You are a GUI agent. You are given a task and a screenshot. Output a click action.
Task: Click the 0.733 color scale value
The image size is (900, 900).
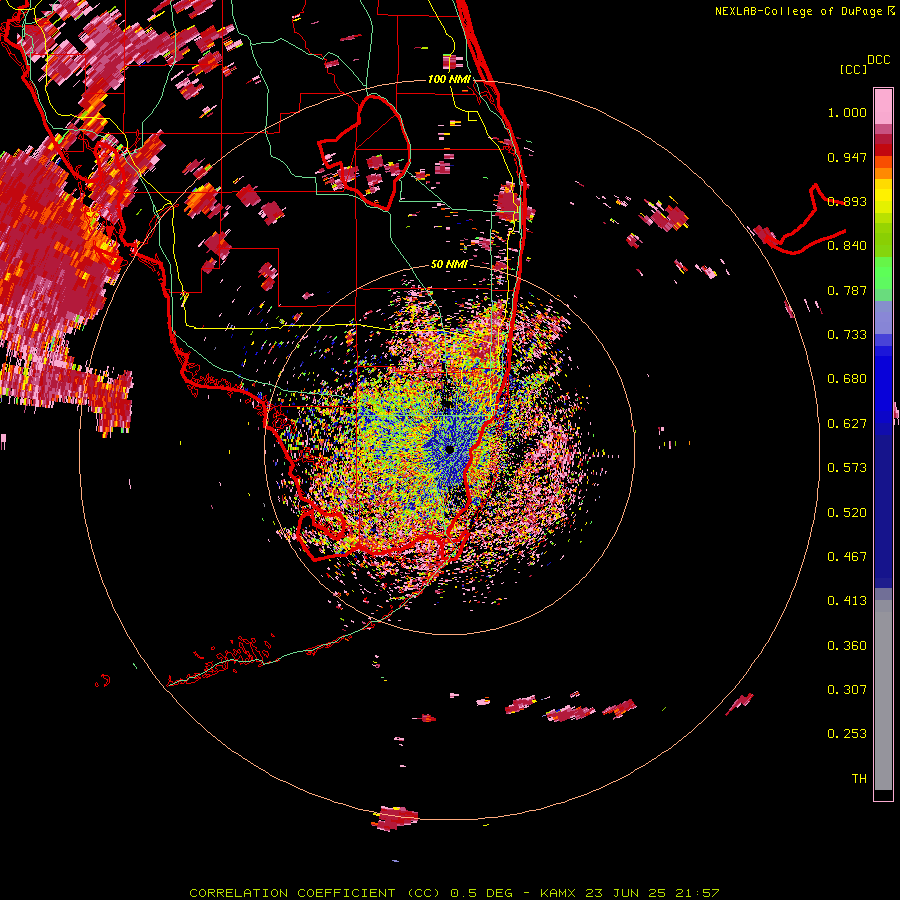click(847, 335)
